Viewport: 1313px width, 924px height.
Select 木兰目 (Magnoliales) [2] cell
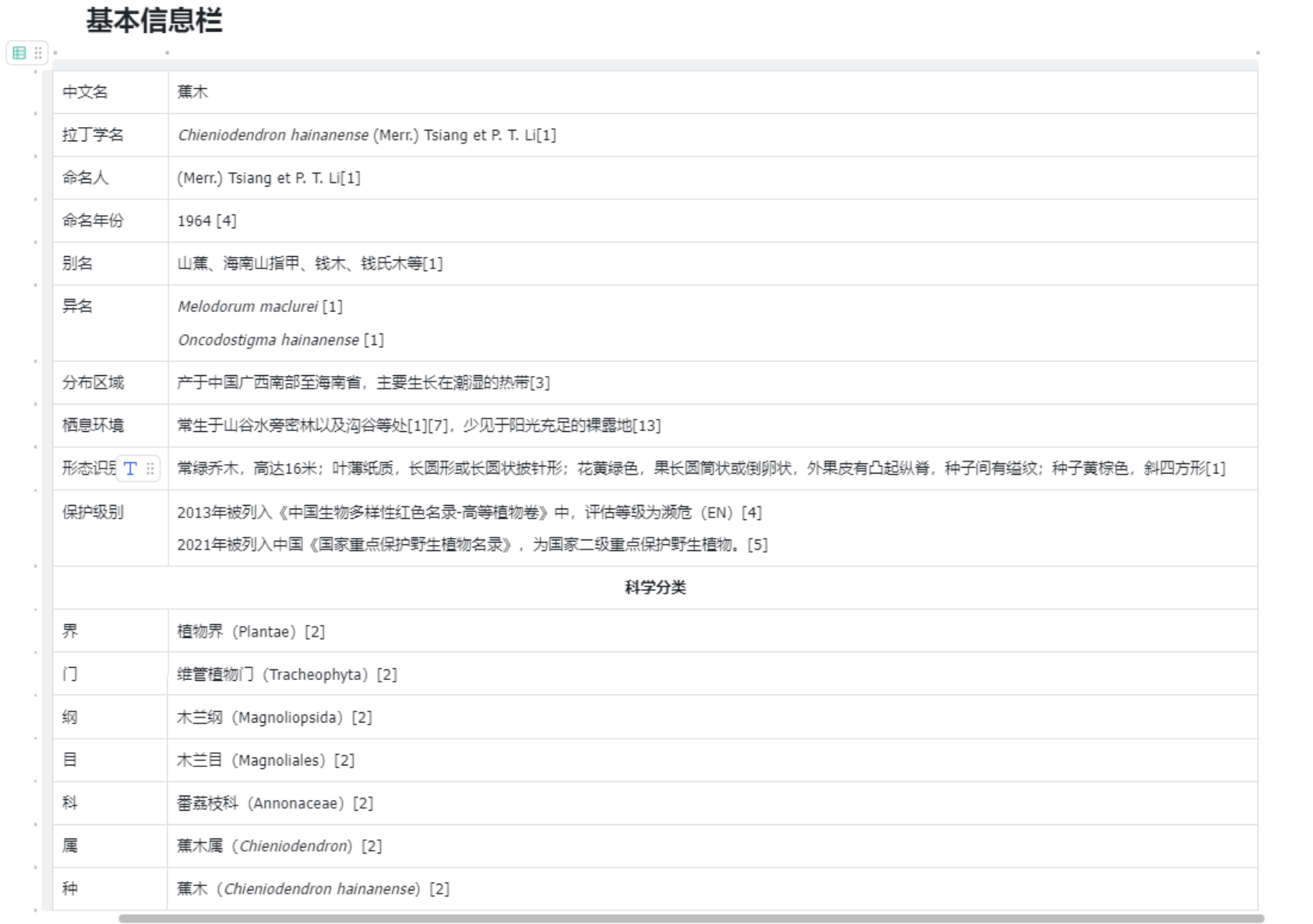[712, 760]
